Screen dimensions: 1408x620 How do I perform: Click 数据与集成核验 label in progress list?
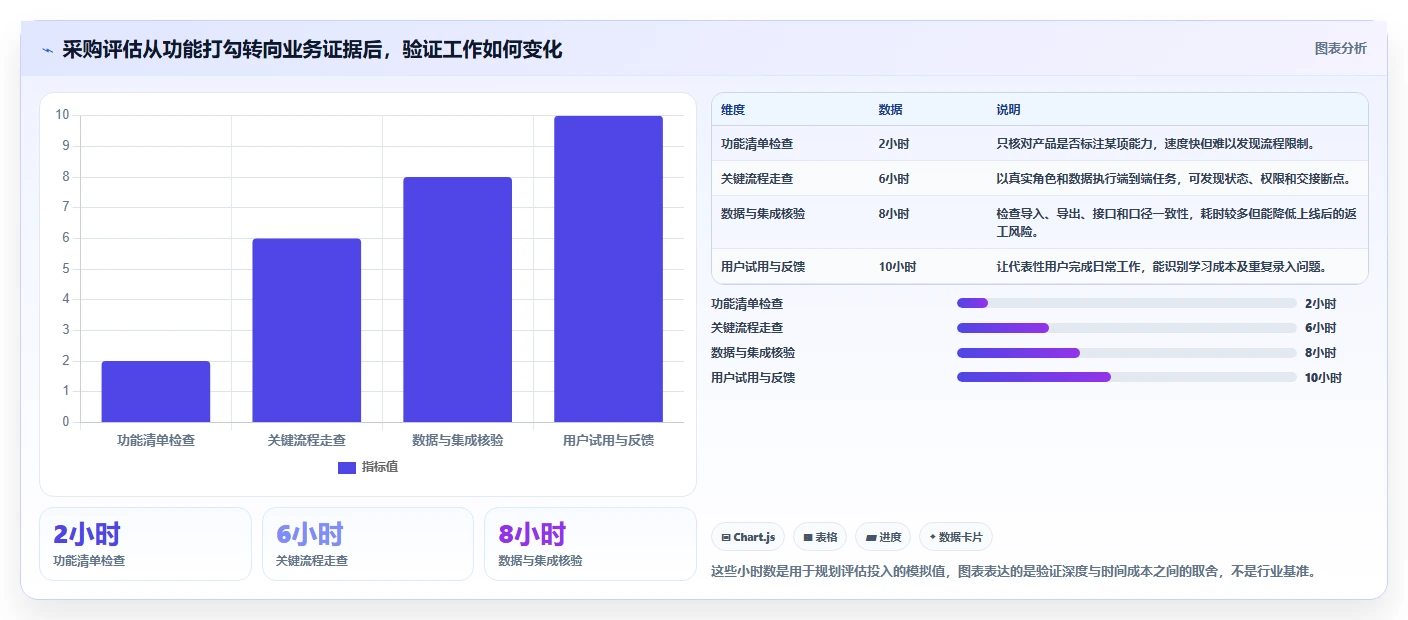[x=753, y=353]
